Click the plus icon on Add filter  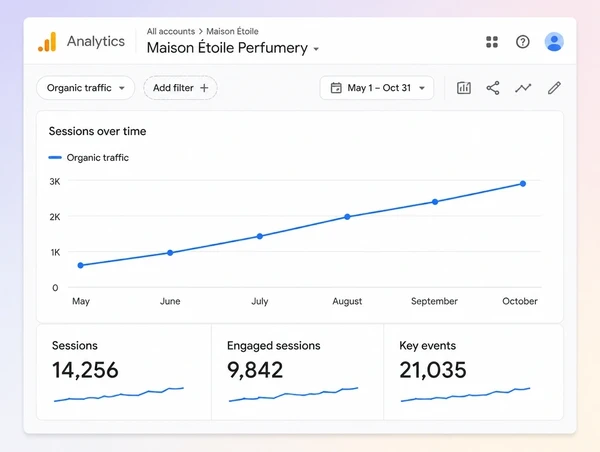tap(204, 88)
